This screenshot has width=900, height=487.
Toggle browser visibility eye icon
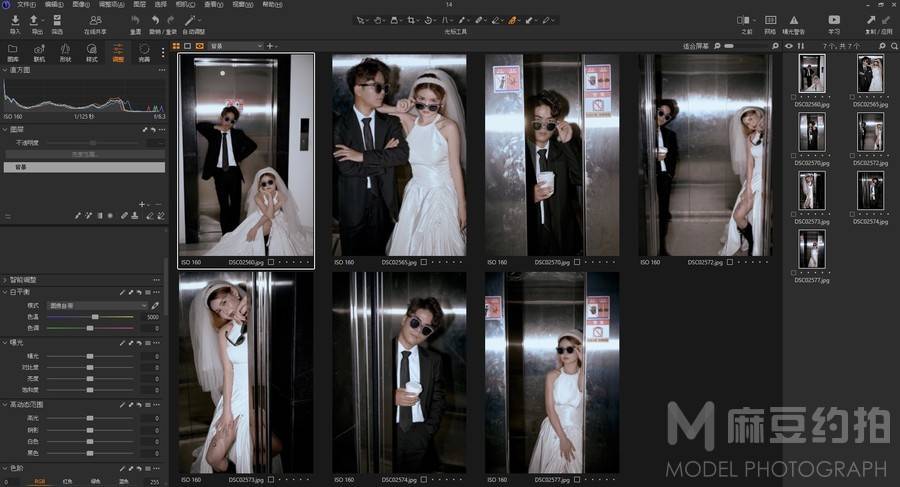pos(789,46)
